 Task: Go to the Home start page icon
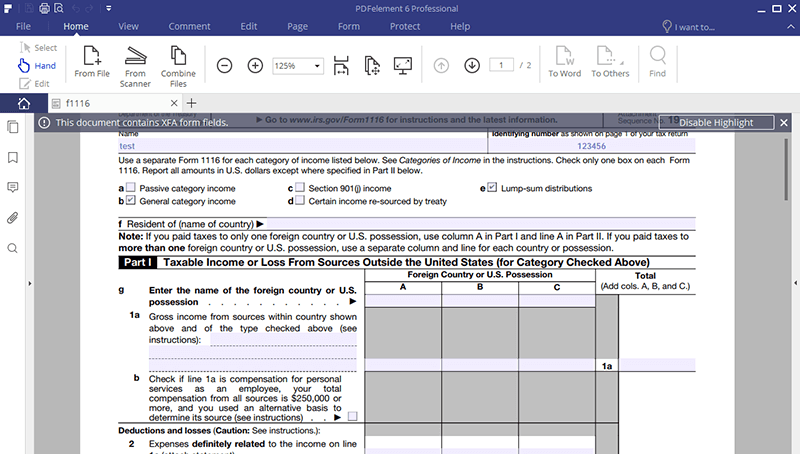click(x=23, y=103)
